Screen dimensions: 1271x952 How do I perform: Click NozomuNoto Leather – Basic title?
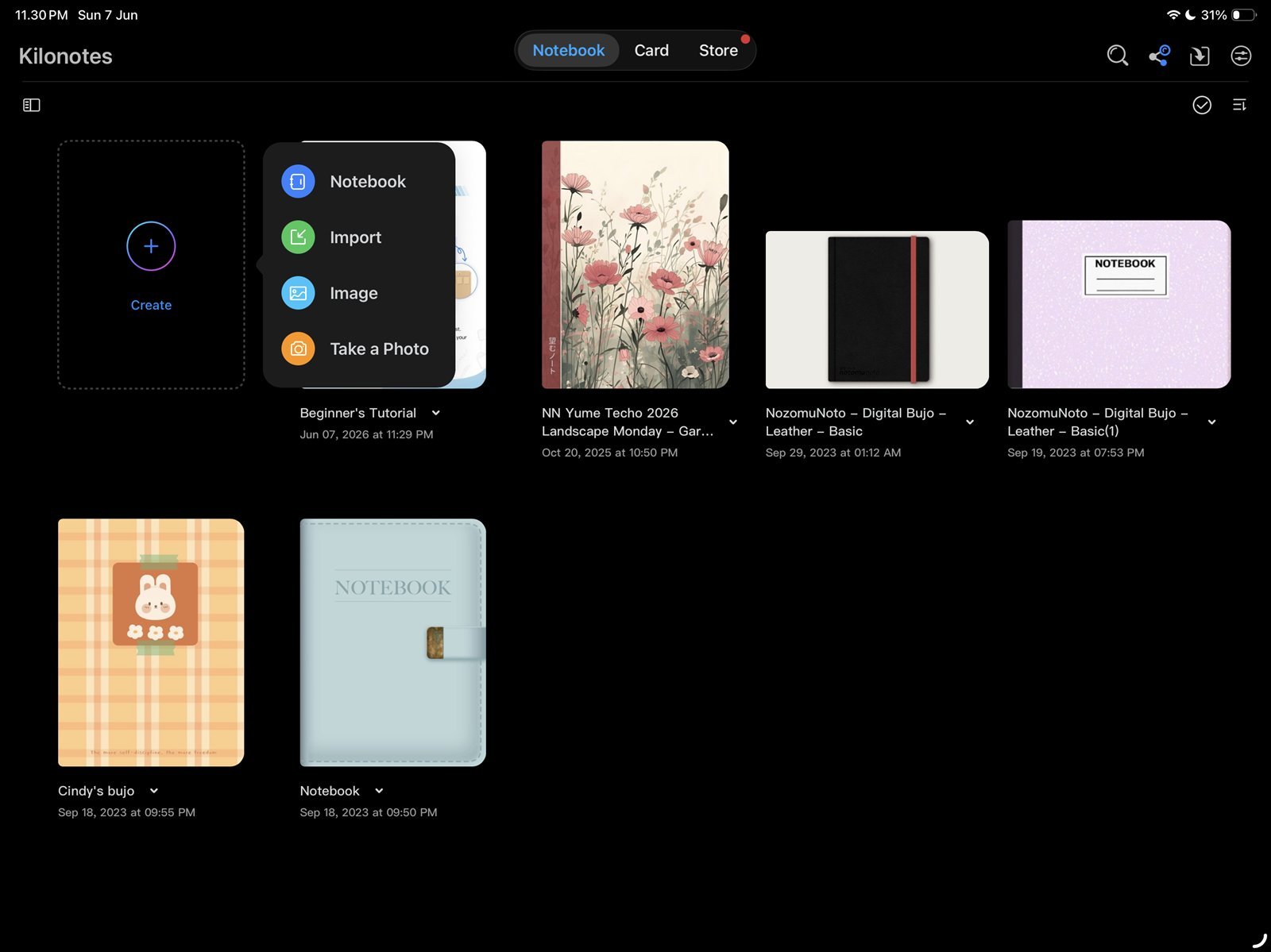pos(856,422)
